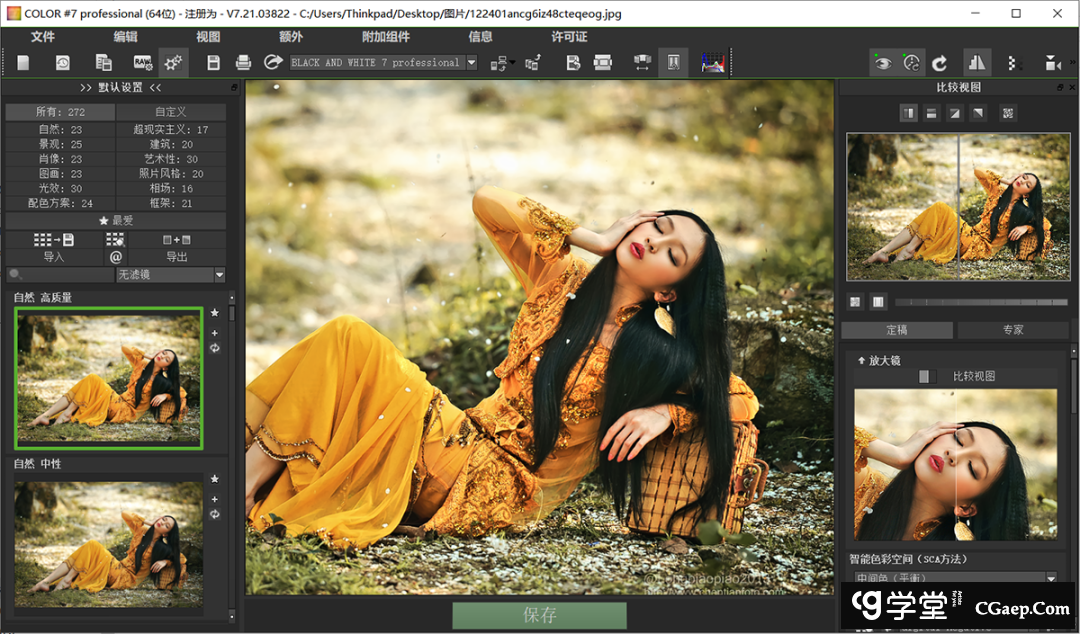Select the diagonal split comparison icon
Image resolution: width=1080 pixels, height=634 pixels.
(x=955, y=113)
